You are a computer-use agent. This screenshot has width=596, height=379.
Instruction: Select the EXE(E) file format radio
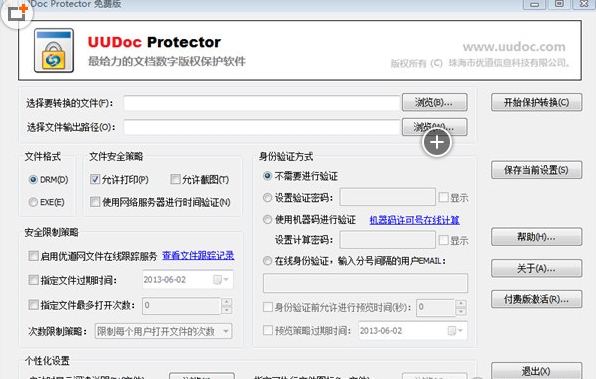click(x=33, y=202)
